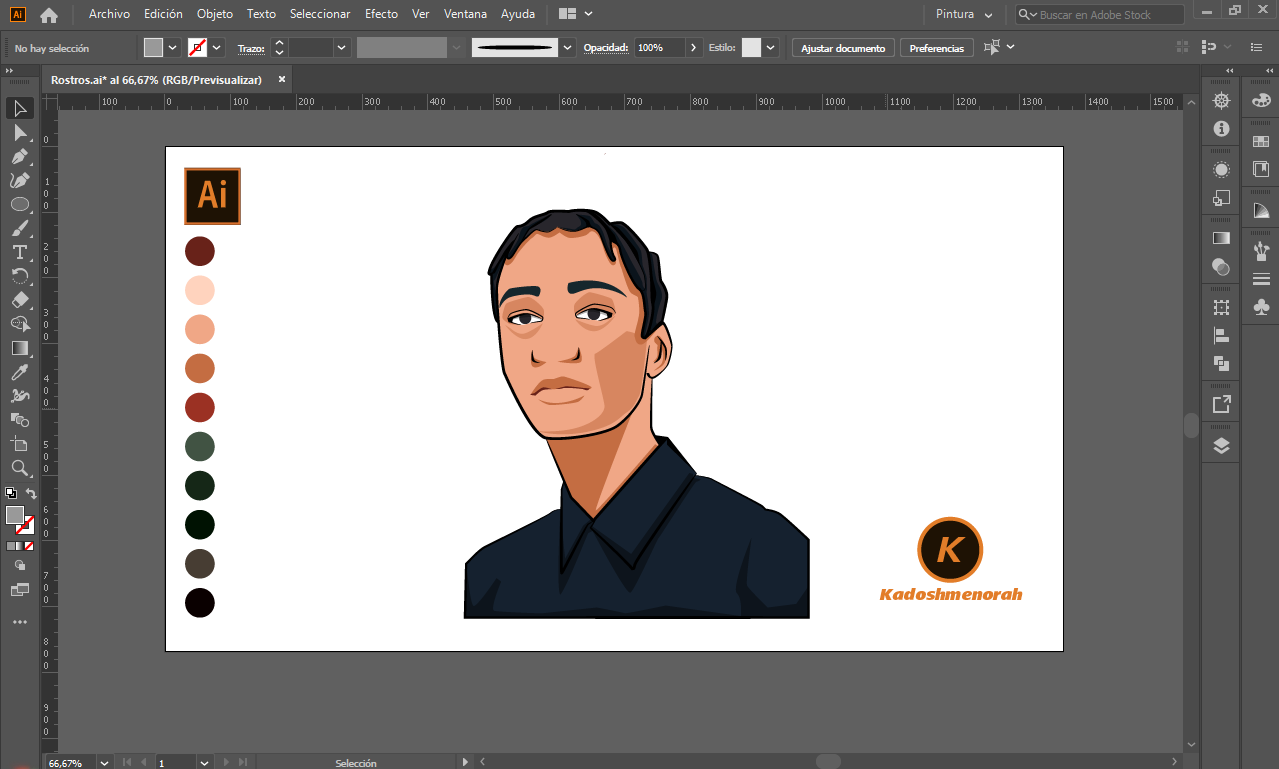
Task: Select the Direct Selection tool
Action: pyautogui.click(x=19, y=132)
